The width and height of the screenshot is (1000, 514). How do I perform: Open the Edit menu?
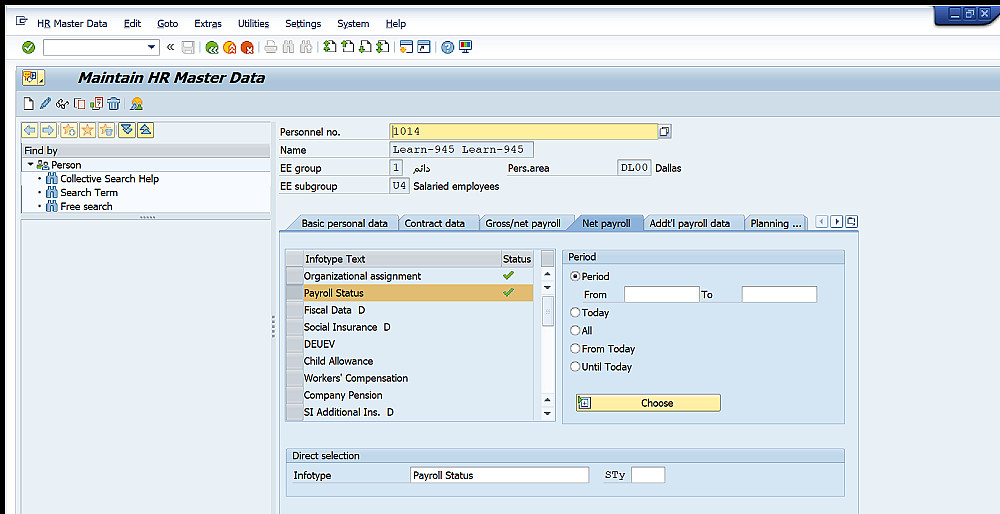pyautogui.click(x=132, y=24)
